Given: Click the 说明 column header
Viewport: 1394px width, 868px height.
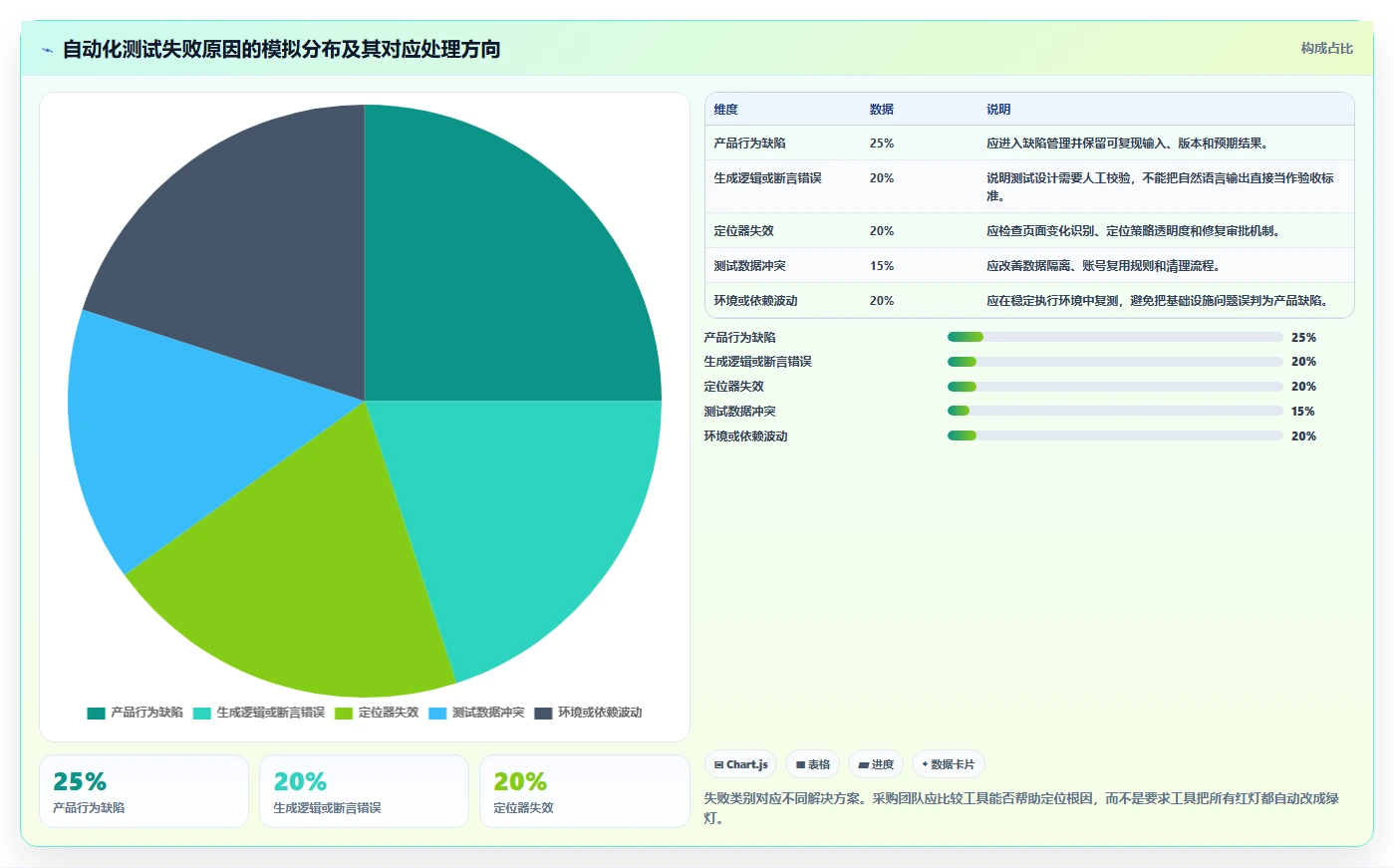Looking at the screenshot, I should pos(998,110).
